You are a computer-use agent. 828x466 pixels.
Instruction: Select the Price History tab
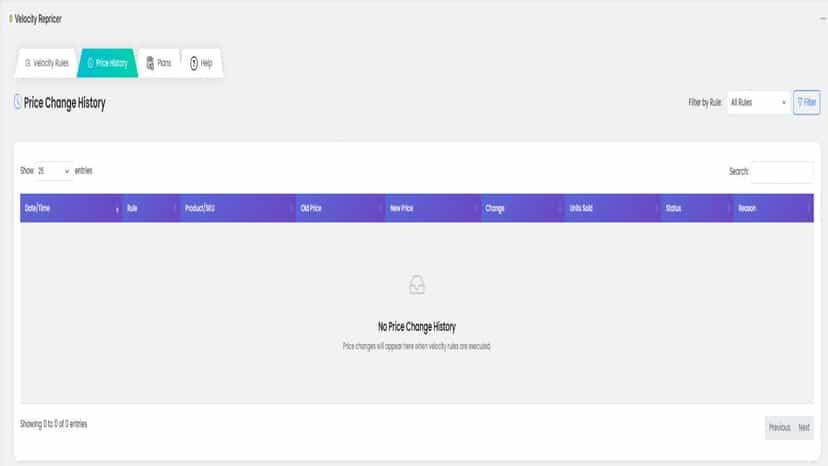coord(107,63)
